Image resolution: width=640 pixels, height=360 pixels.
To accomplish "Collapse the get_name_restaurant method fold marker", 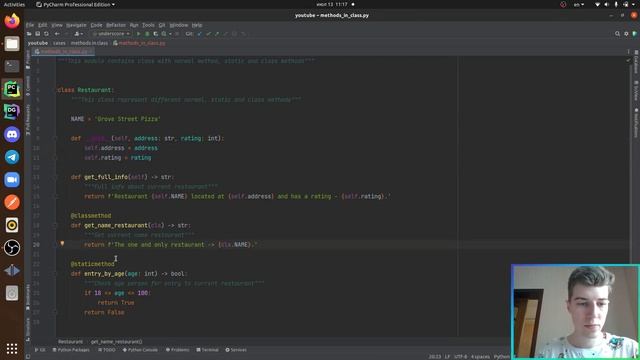I will [56, 225].
